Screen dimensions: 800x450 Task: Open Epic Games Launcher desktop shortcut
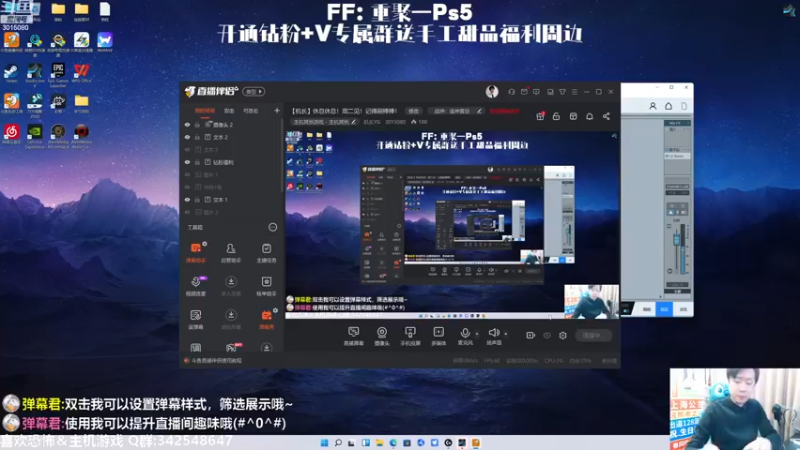point(58,74)
